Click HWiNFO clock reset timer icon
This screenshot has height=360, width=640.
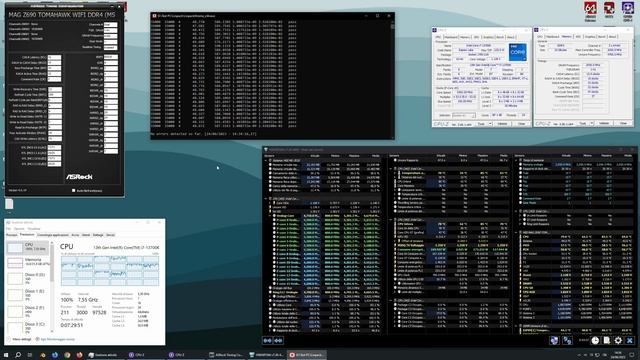(595, 340)
